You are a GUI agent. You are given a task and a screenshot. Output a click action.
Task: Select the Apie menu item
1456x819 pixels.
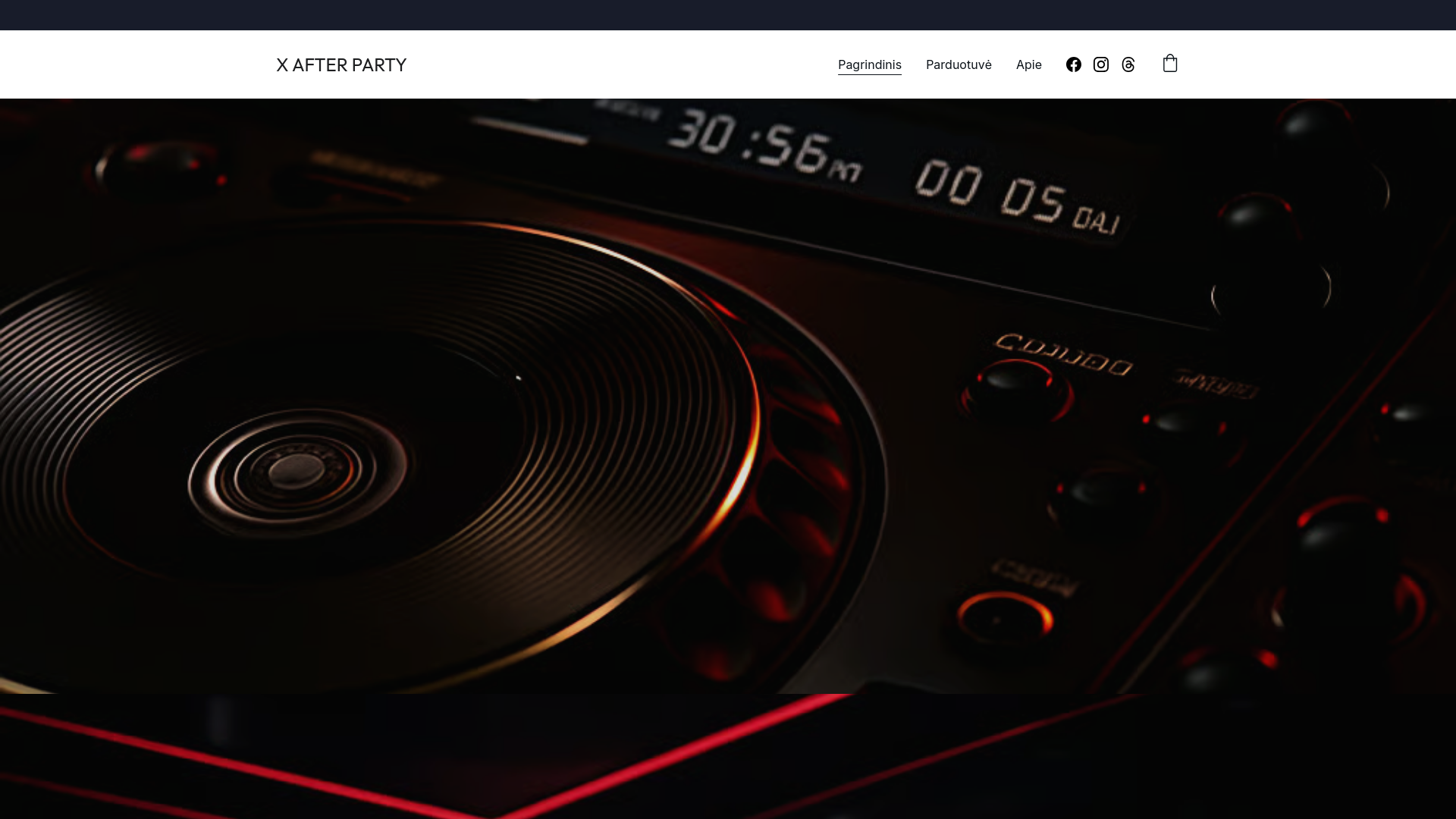point(1028,64)
